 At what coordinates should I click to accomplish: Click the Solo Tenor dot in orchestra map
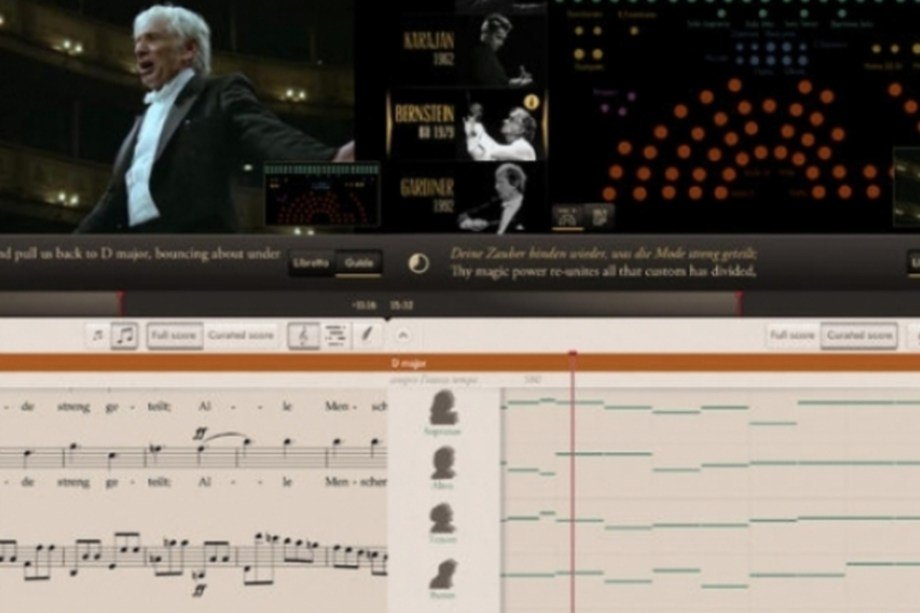(x=804, y=13)
